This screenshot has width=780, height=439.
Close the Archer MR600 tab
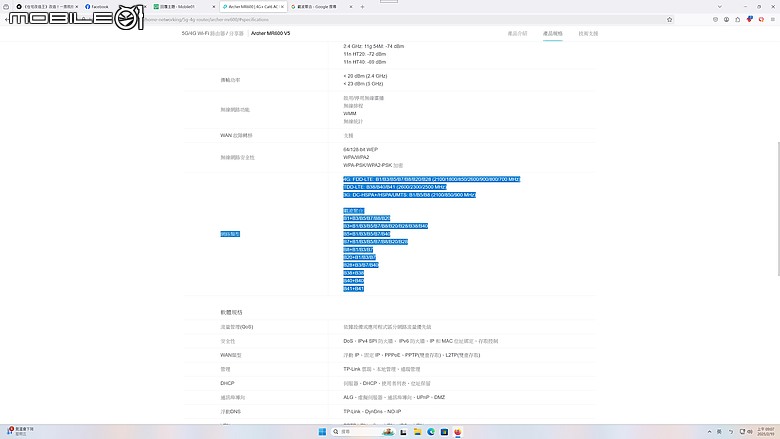[x=282, y=7]
